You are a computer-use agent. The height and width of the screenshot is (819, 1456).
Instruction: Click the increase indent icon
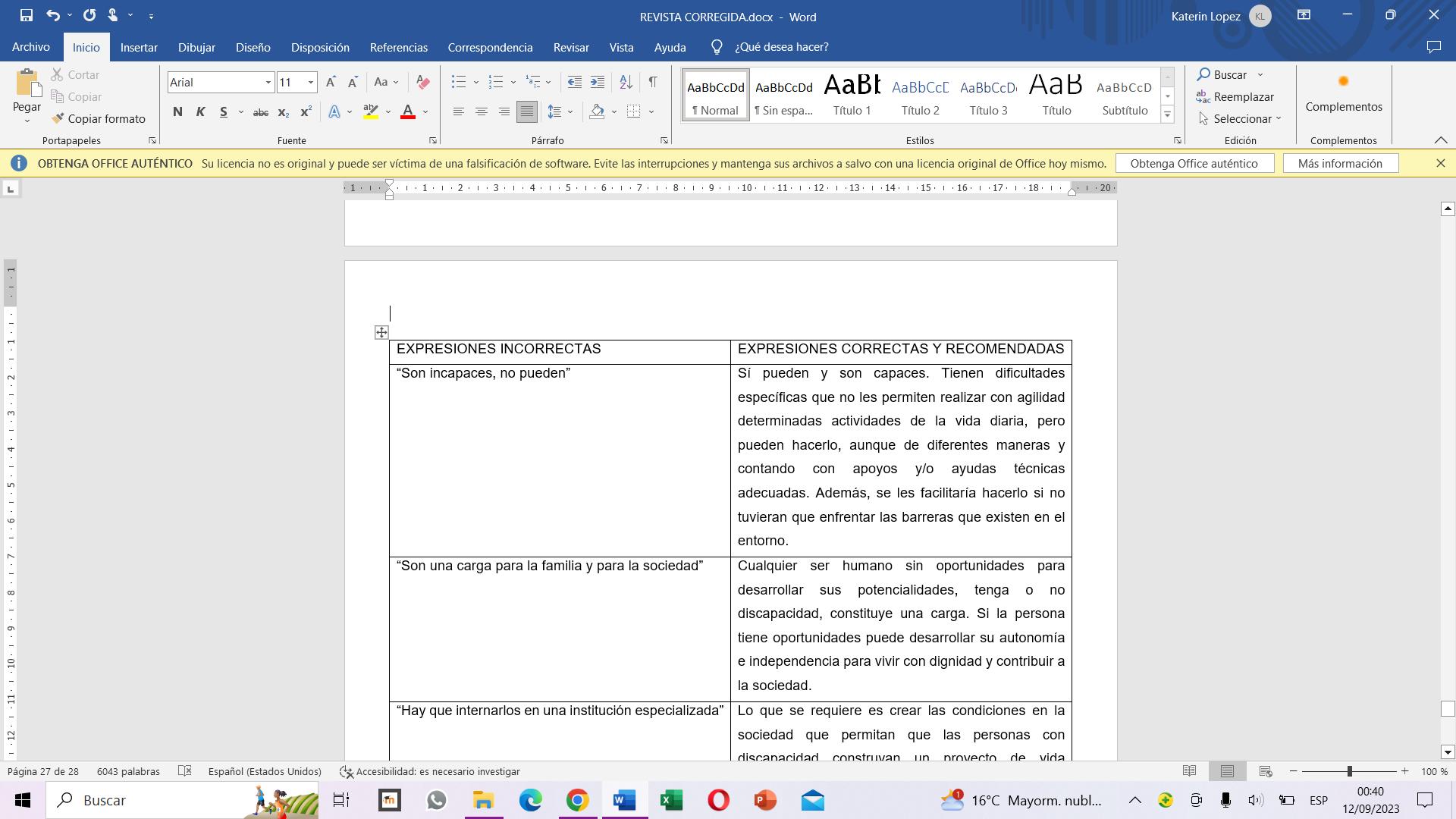click(598, 82)
